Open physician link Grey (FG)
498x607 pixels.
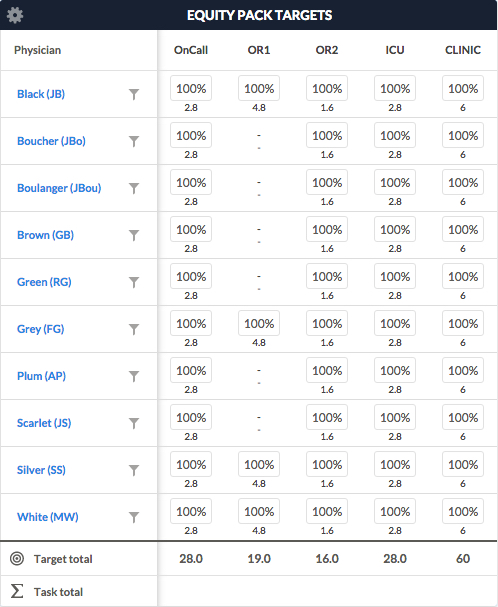click(x=41, y=329)
